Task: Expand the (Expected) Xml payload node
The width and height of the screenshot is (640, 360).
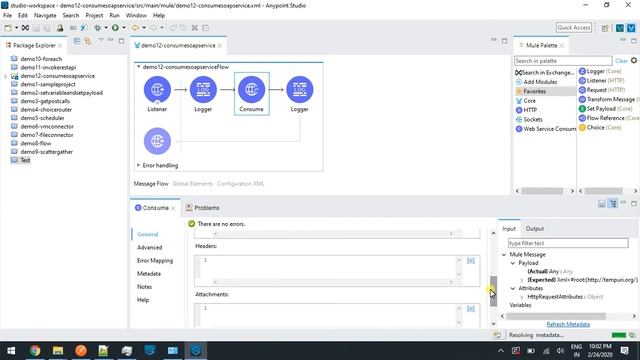Action: pos(522,280)
